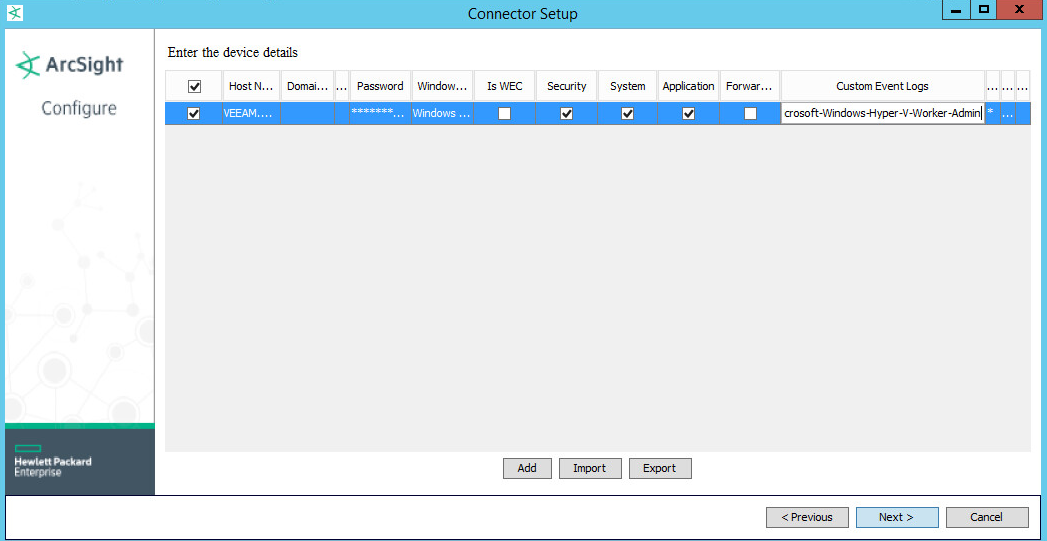Viewport: 1047px width, 541px height.
Task: Click the Password cell in the row
Action: pos(379,114)
